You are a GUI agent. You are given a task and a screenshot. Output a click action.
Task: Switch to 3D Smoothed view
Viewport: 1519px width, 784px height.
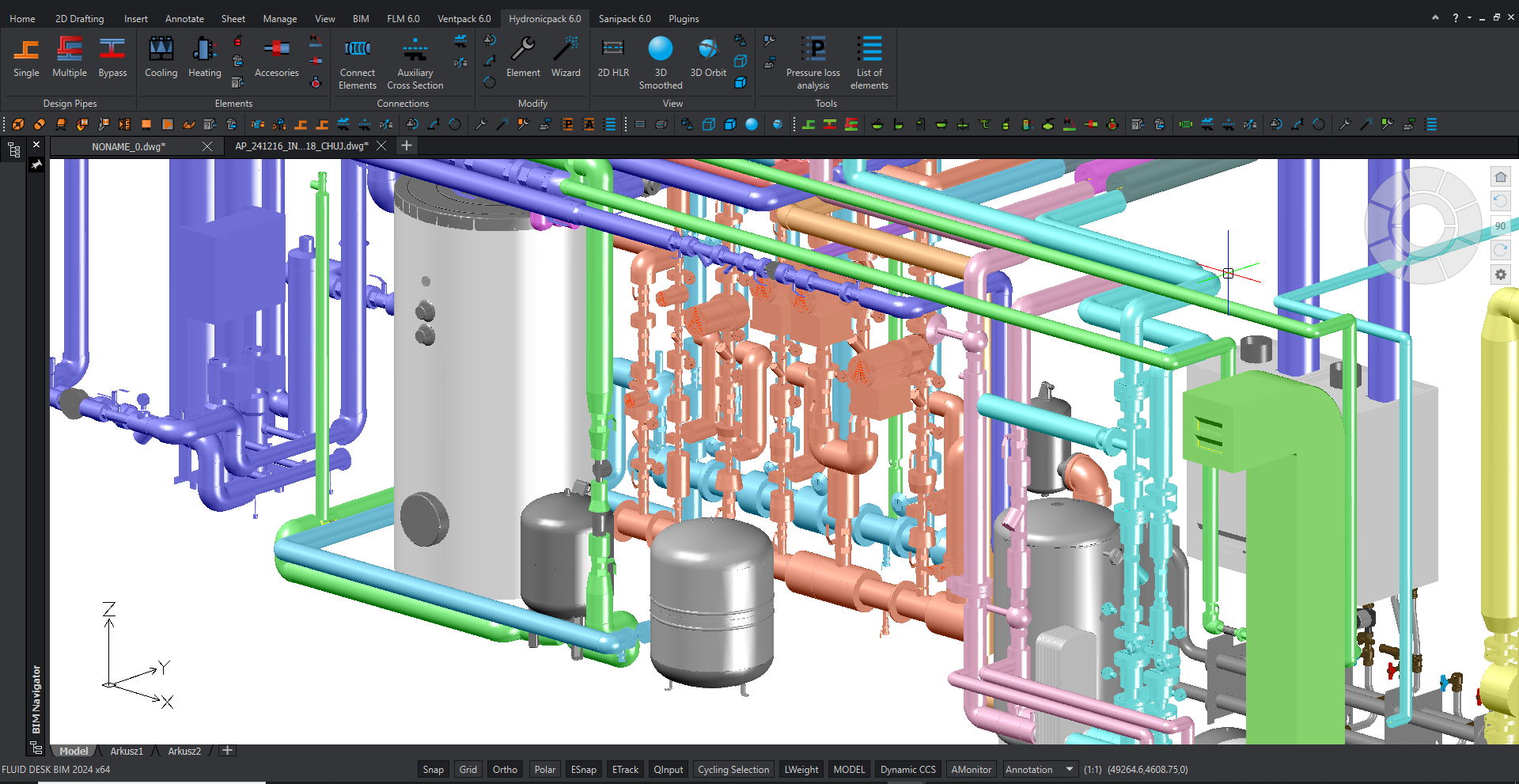661,62
